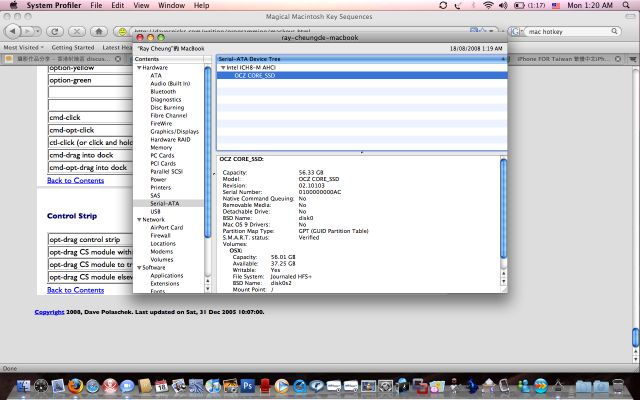Image resolution: width=640 pixels, height=400 pixels.
Task: Click the details pane scrollbar thumb
Action: coord(503,208)
